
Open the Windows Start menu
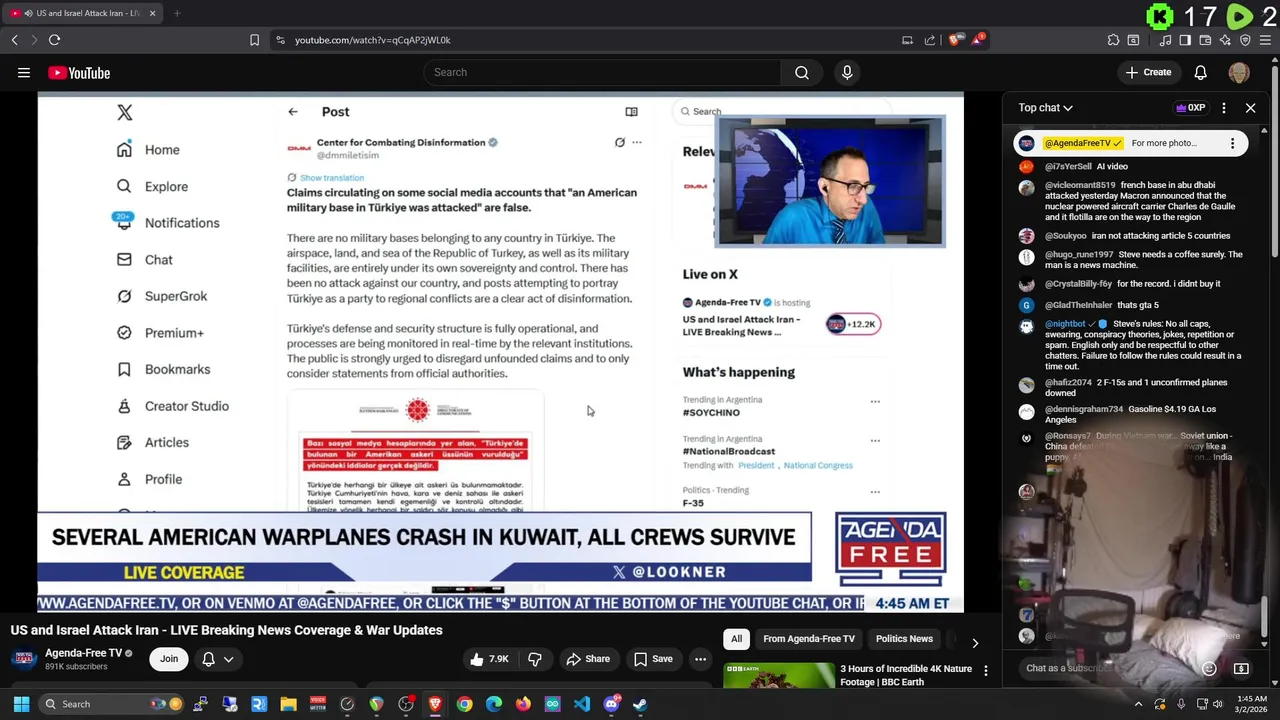[21, 704]
